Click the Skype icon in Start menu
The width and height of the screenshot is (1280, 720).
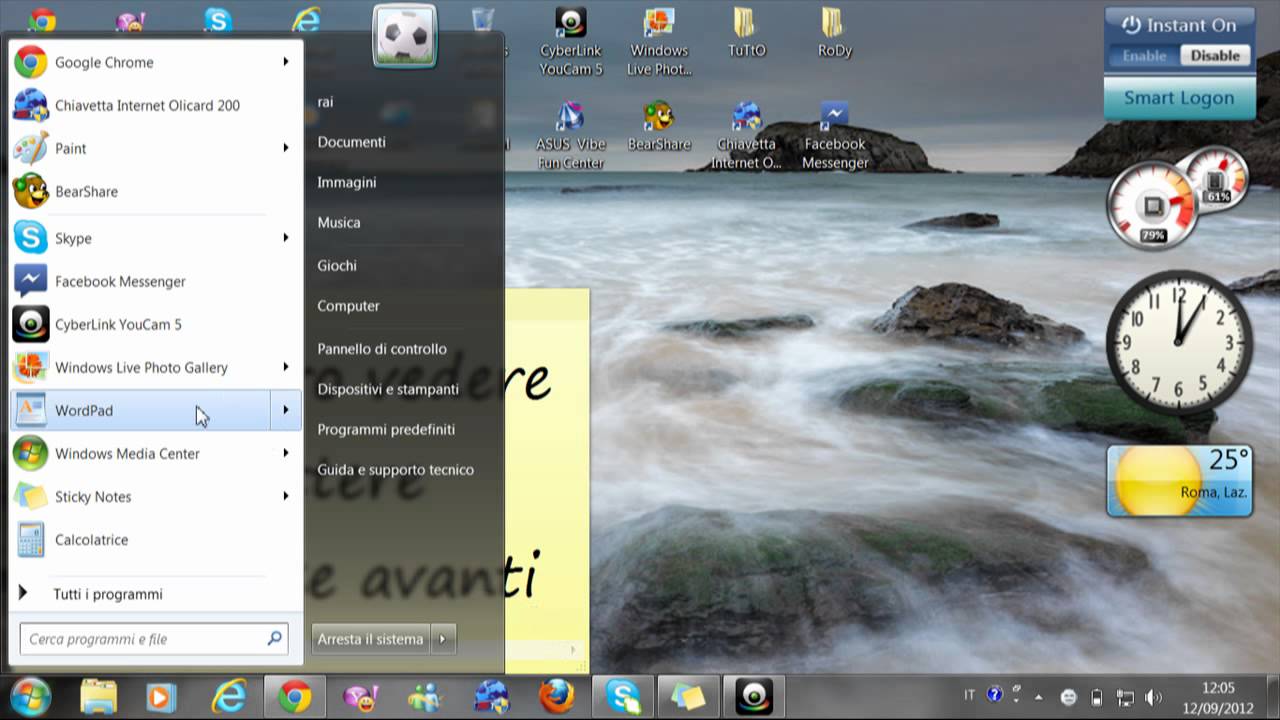coord(30,238)
